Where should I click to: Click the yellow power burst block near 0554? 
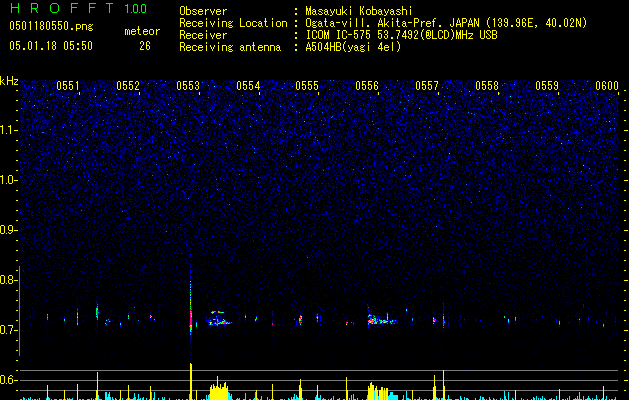[219, 390]
